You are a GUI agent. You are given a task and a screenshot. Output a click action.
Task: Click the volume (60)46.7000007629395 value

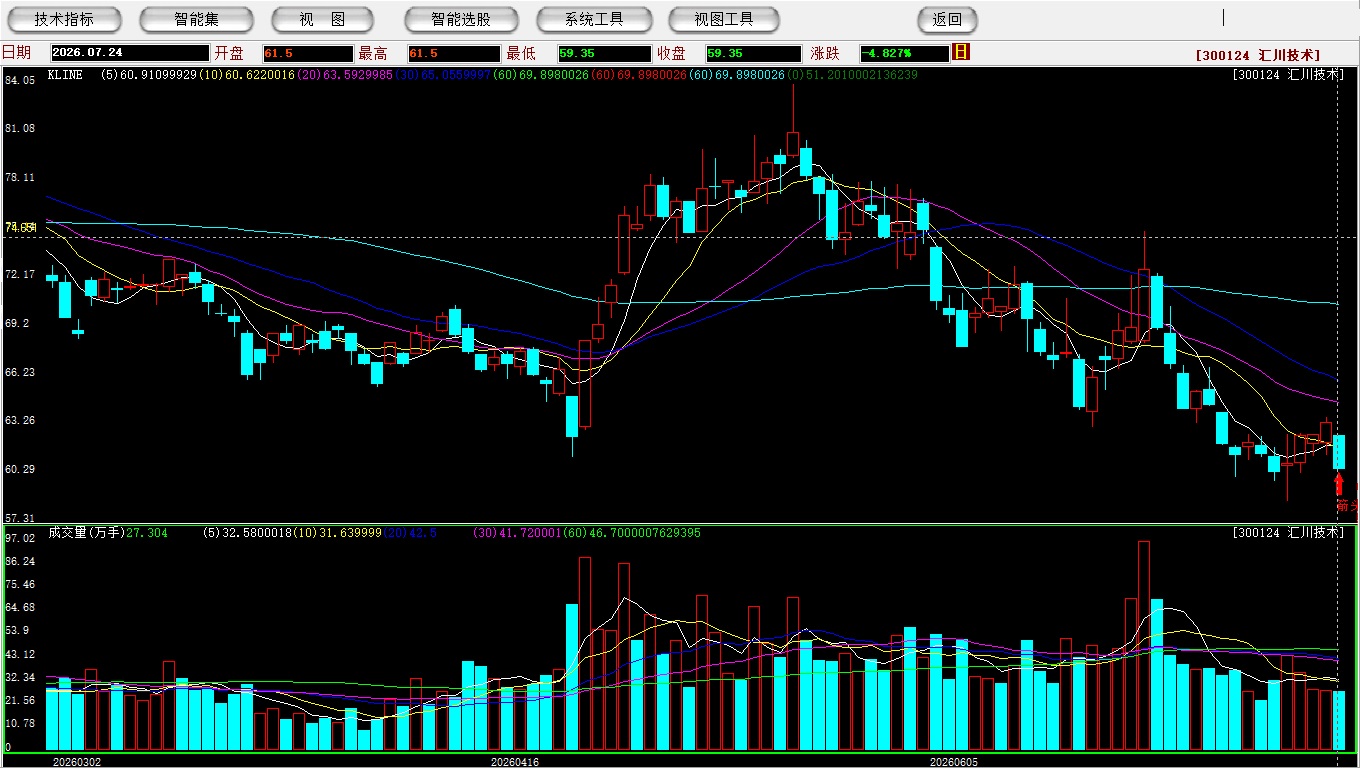pos(631,533)
